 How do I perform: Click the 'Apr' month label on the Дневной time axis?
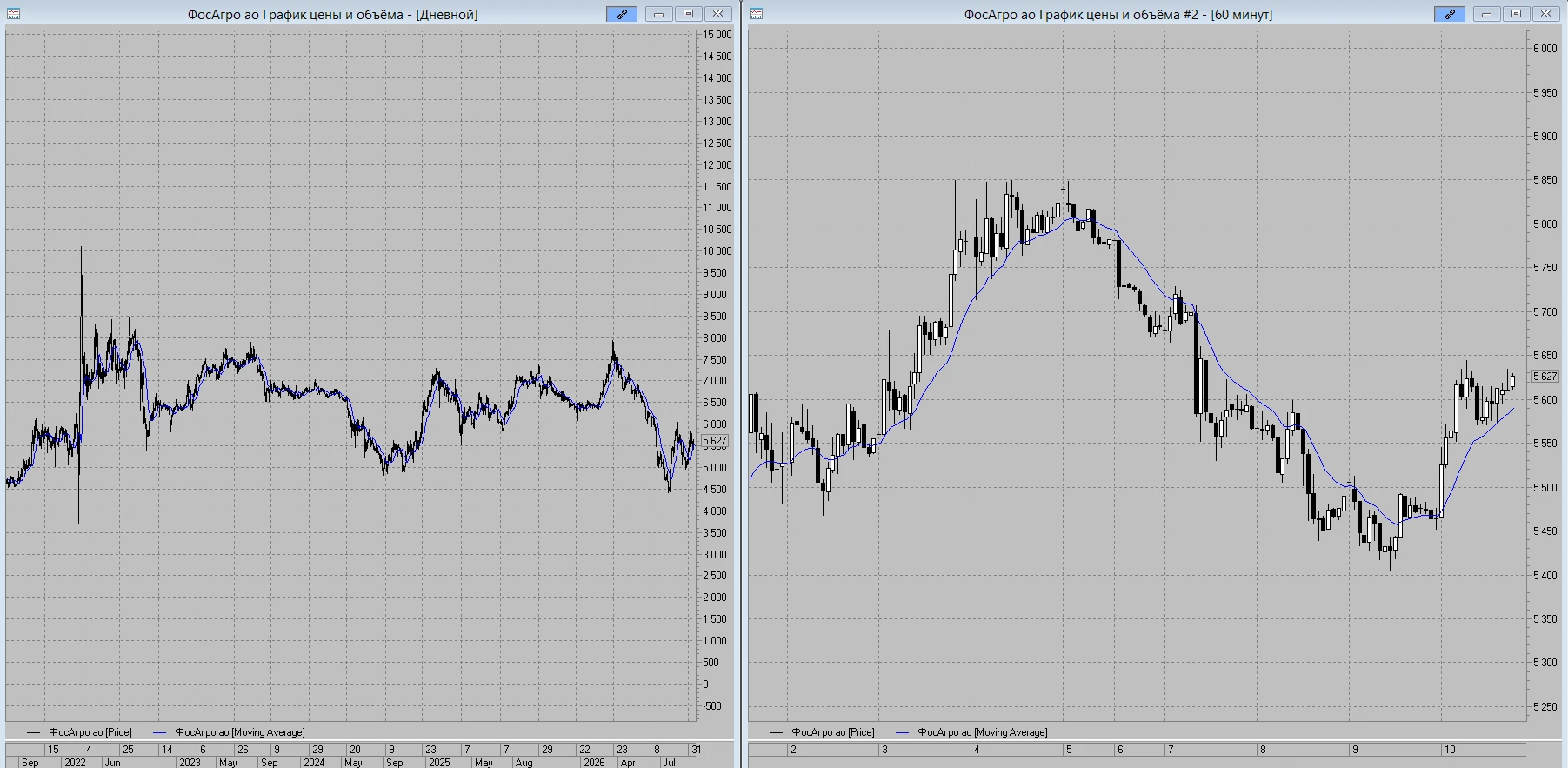click(628, 763)
